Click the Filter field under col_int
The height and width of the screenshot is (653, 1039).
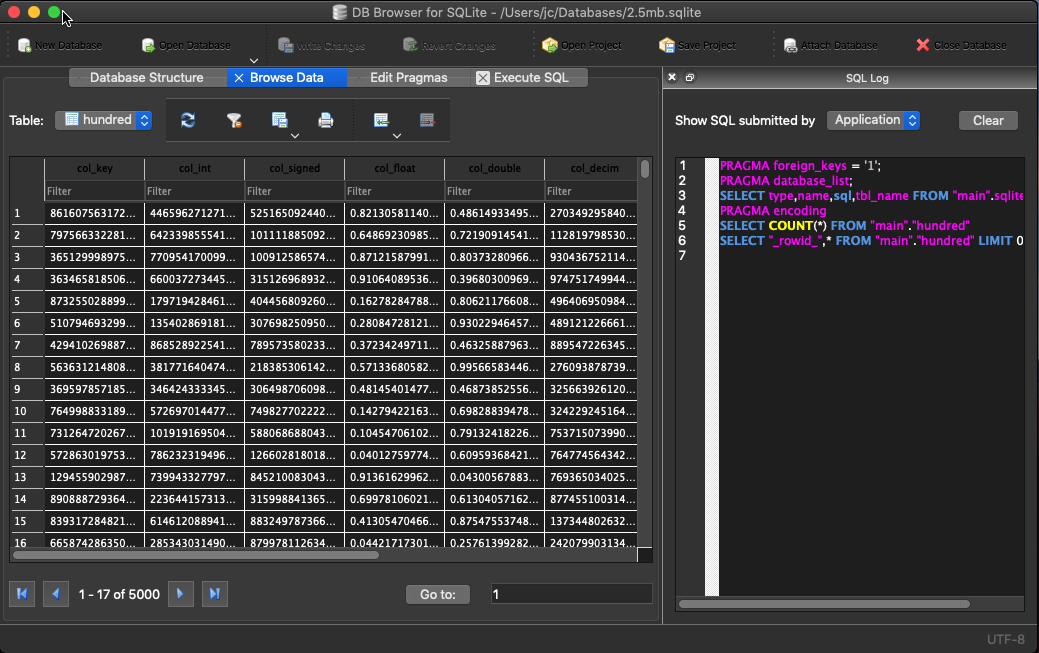pyautogui.click(x=194, y=191)
